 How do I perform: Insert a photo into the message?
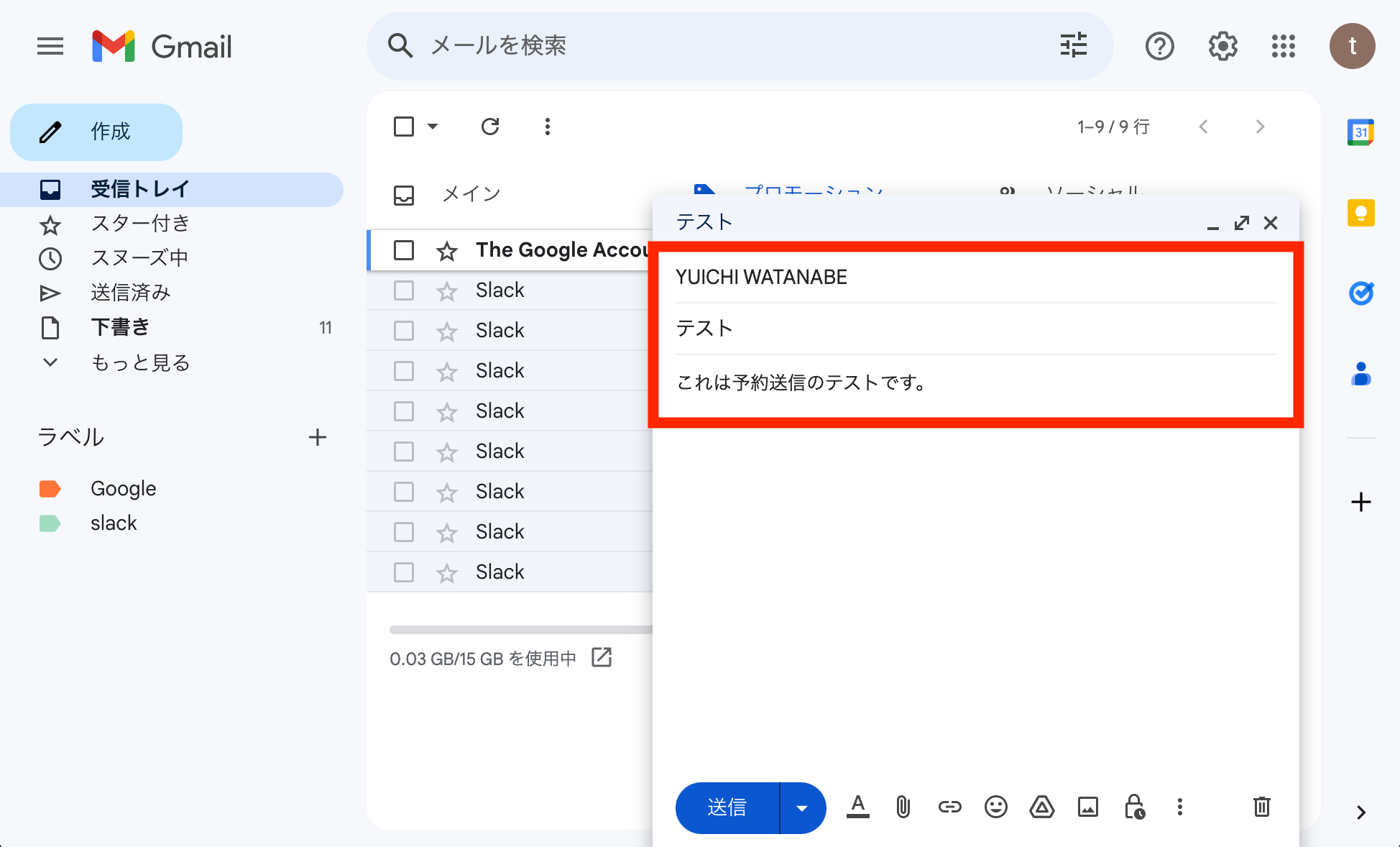coord(1087,807)
